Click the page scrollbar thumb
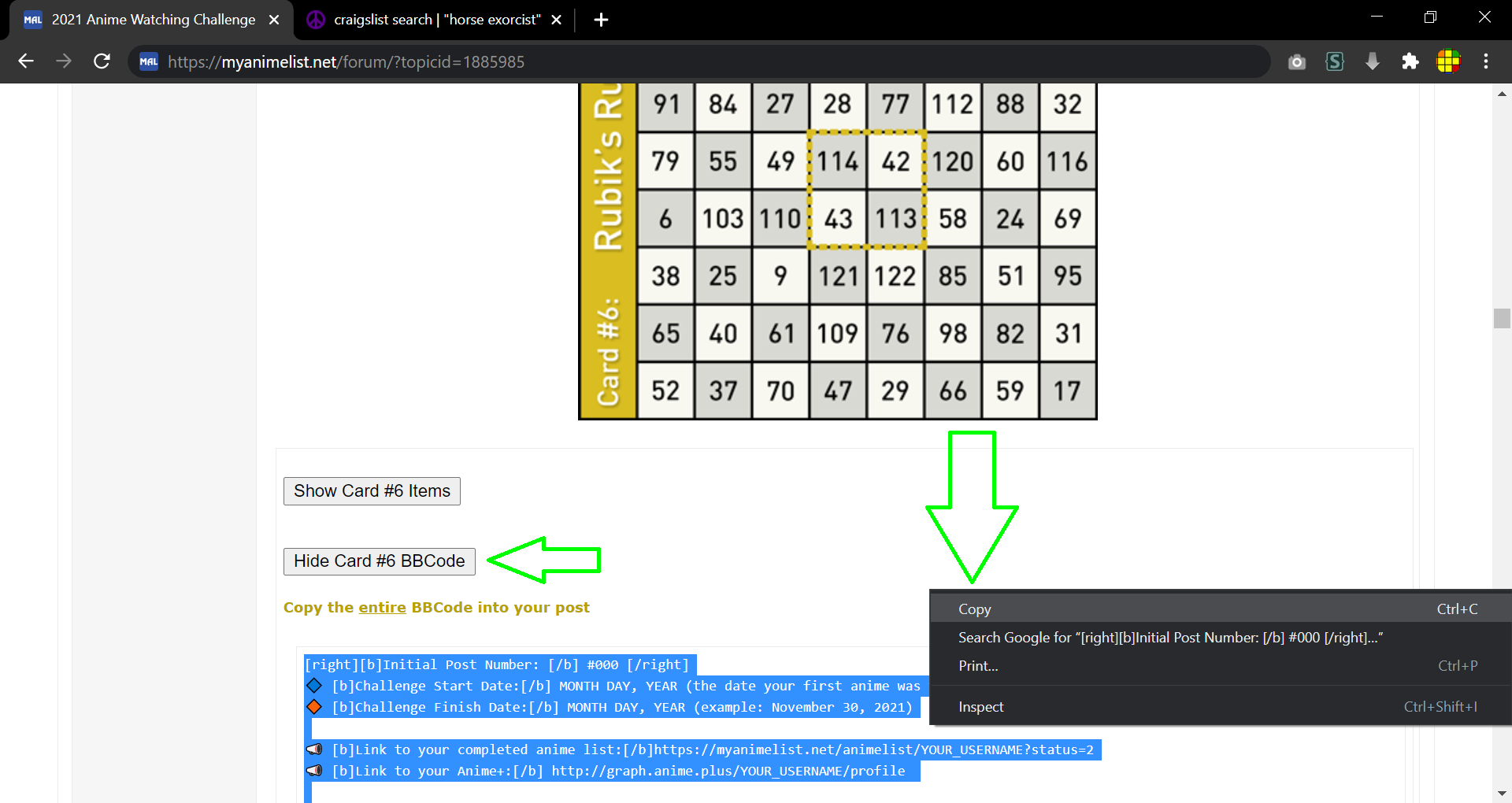 tap(1502, 318)
